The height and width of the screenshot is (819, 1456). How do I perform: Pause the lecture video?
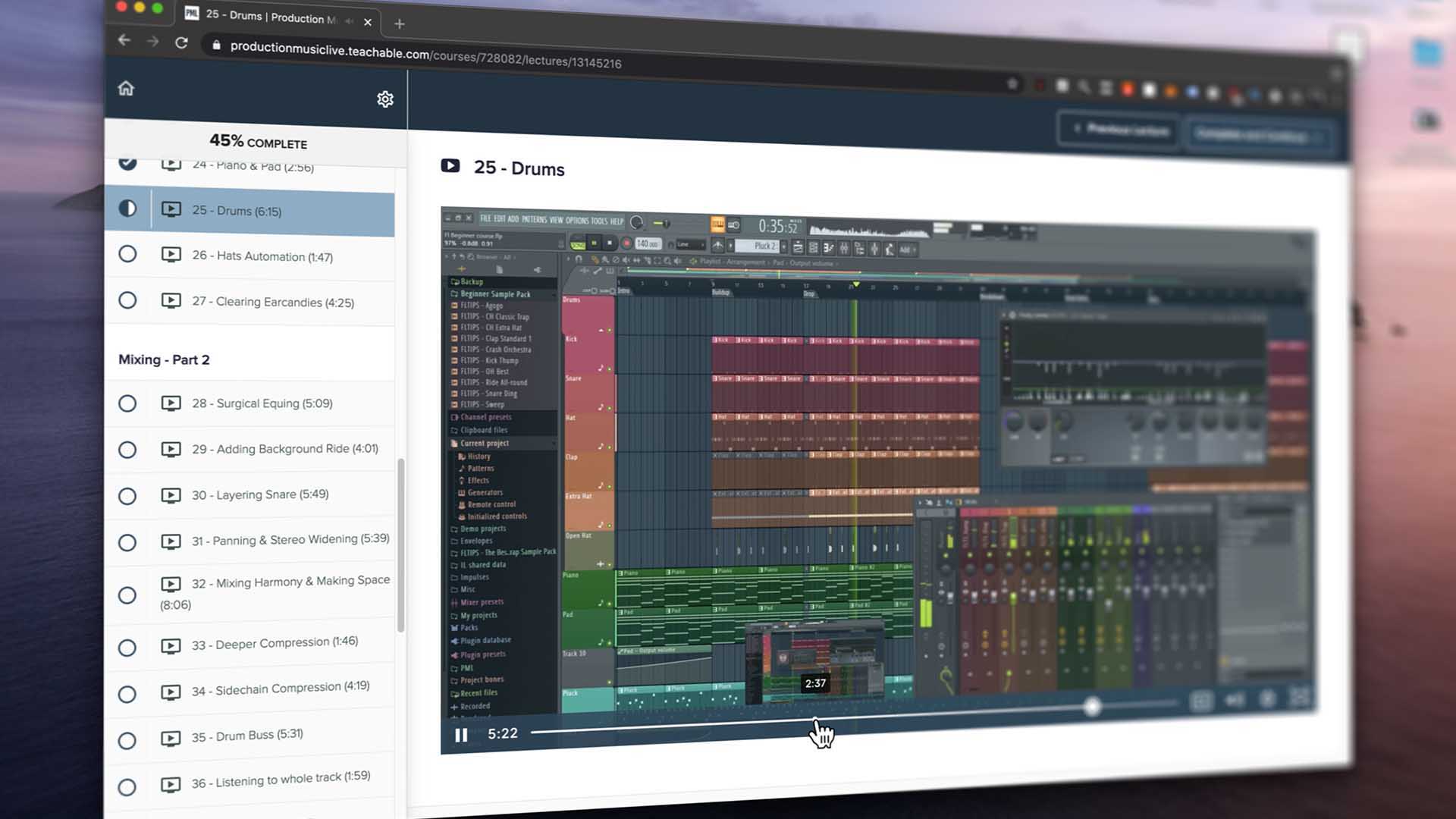coord(461,735)
